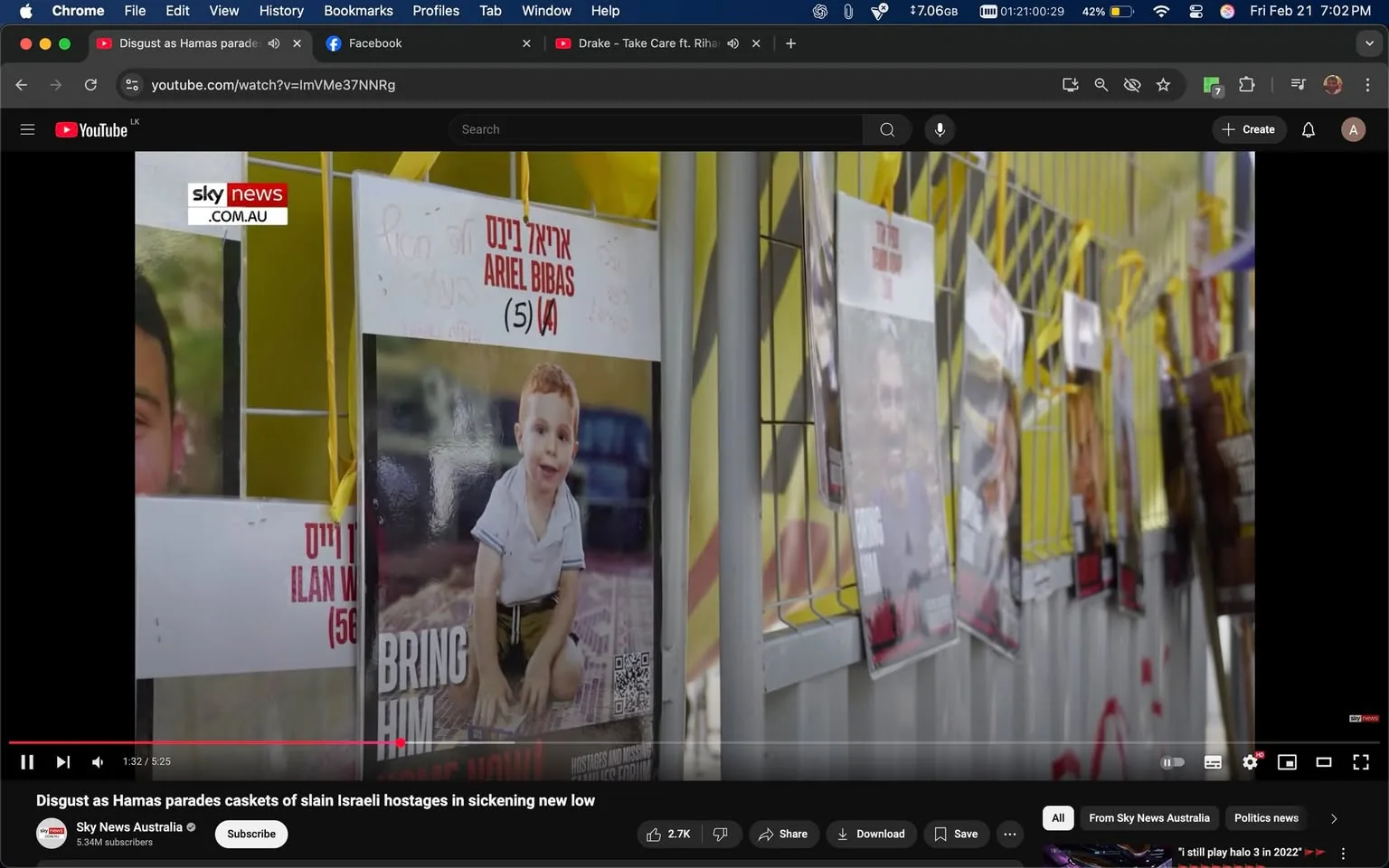Screen dimensions: 1389x868
Task: Open voice search on YouTube
Action: (940, 128)
